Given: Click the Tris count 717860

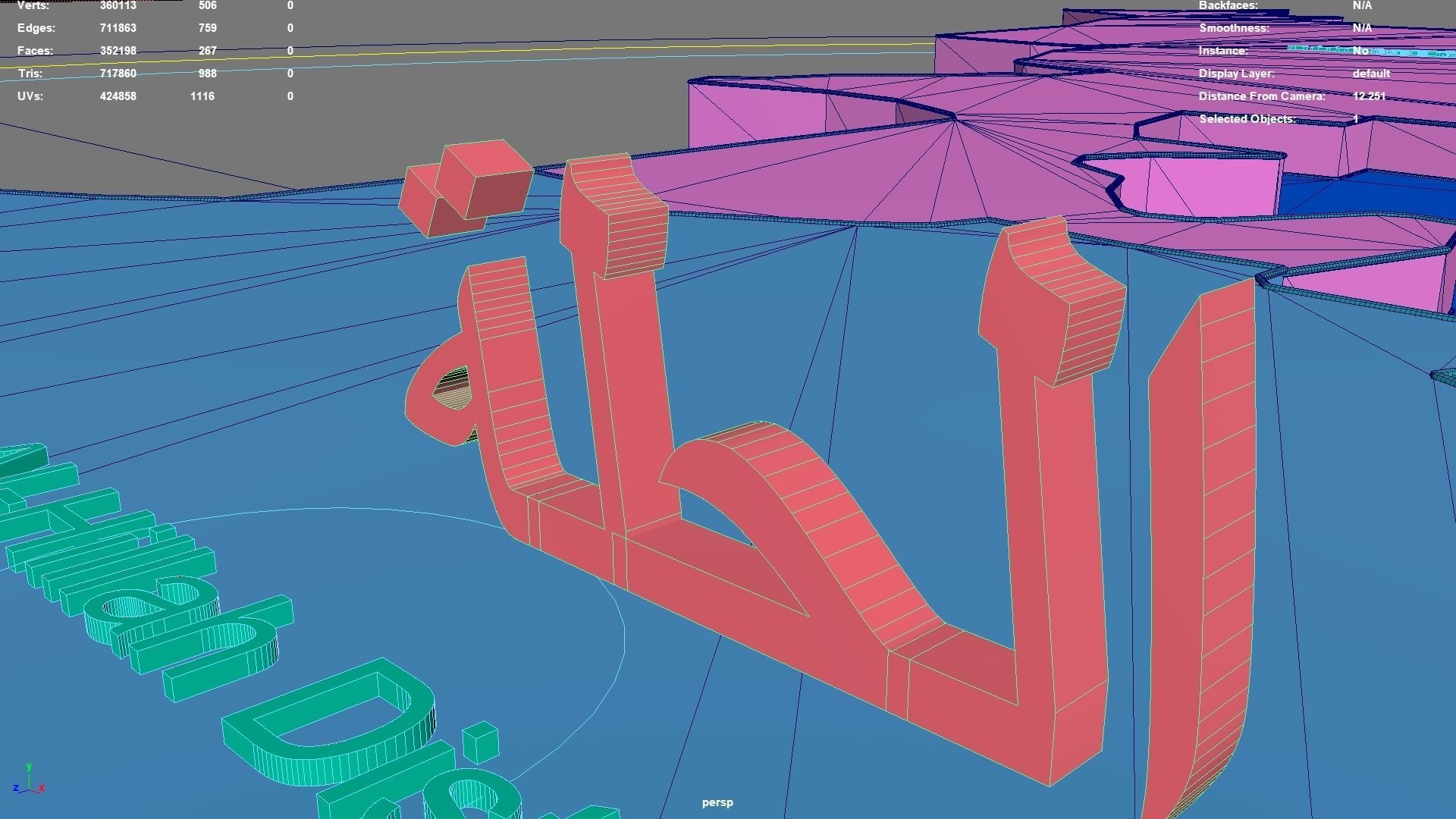Looking at the screenshot, I should pos(118,74).
